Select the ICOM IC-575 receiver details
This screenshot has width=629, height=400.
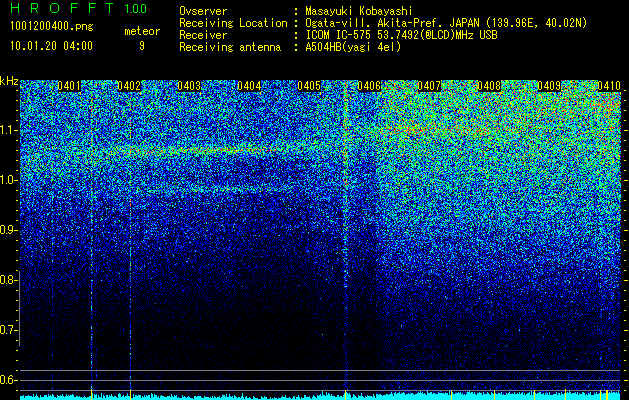[401, 35]
